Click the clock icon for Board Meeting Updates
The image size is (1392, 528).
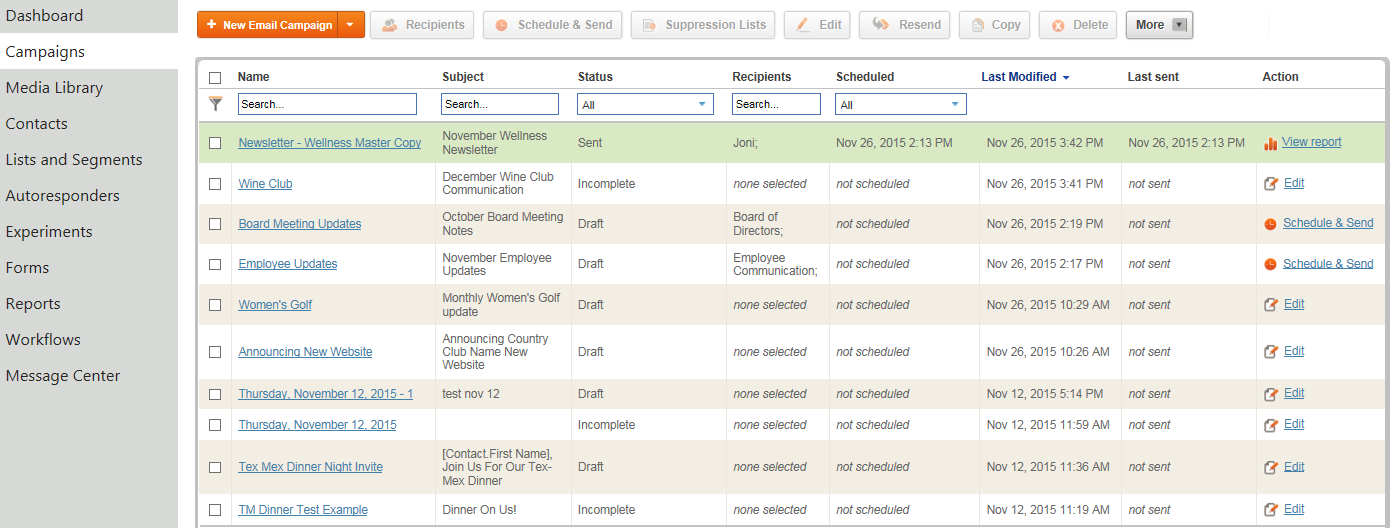(1270, 224)
